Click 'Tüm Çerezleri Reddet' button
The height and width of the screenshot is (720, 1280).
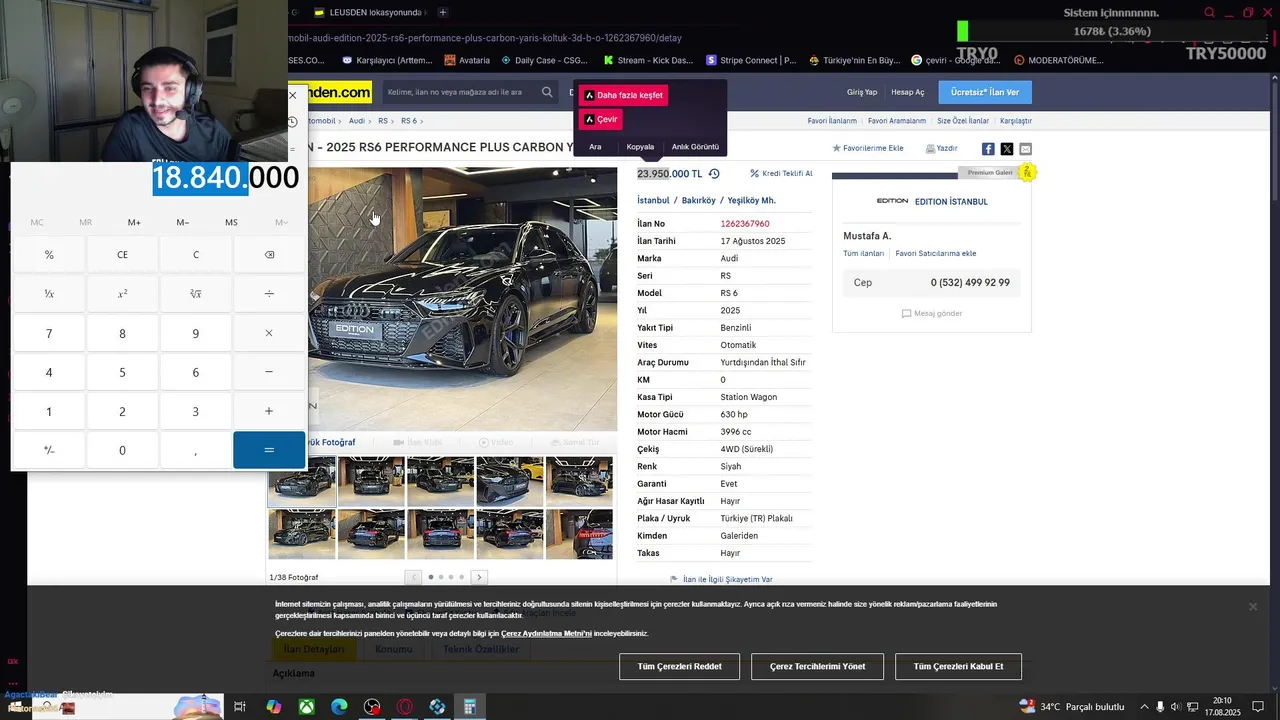click(680, 667)
